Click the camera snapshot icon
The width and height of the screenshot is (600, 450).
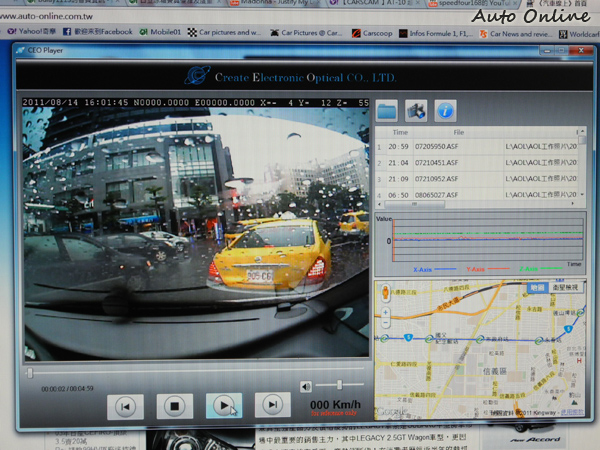[416, 111]
